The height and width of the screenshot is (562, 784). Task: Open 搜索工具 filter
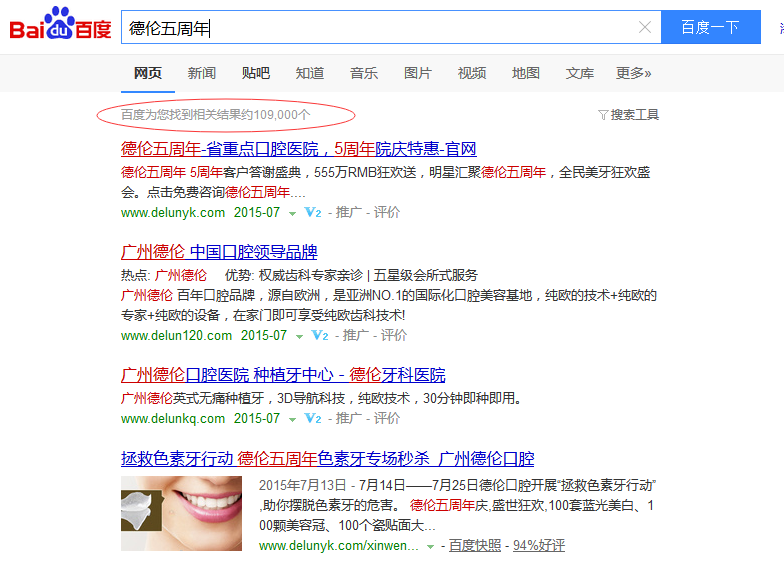(x=634, y=115)
